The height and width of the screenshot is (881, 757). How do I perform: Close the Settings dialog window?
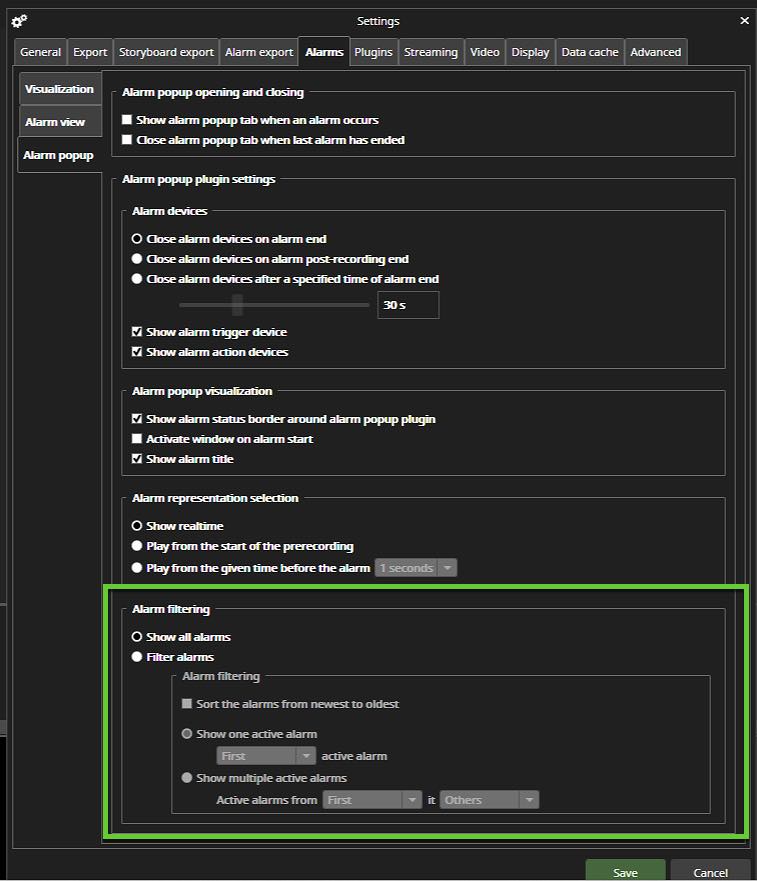[743, 21]
